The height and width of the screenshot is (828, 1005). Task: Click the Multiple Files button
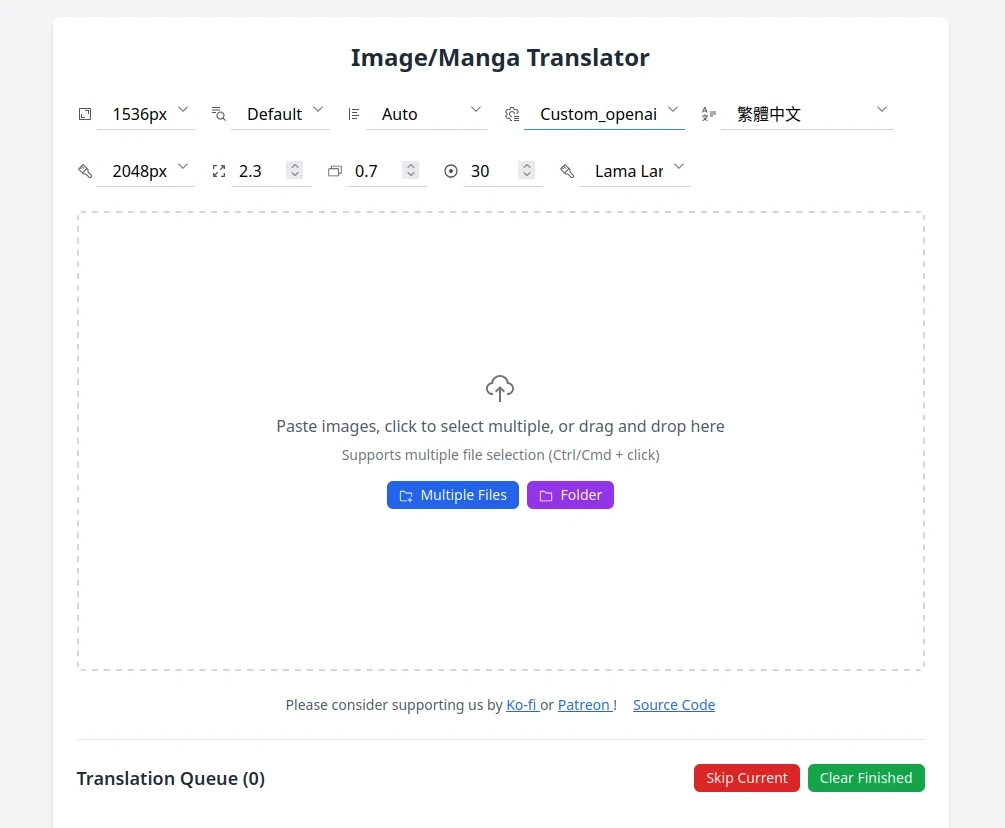[453, 495]
